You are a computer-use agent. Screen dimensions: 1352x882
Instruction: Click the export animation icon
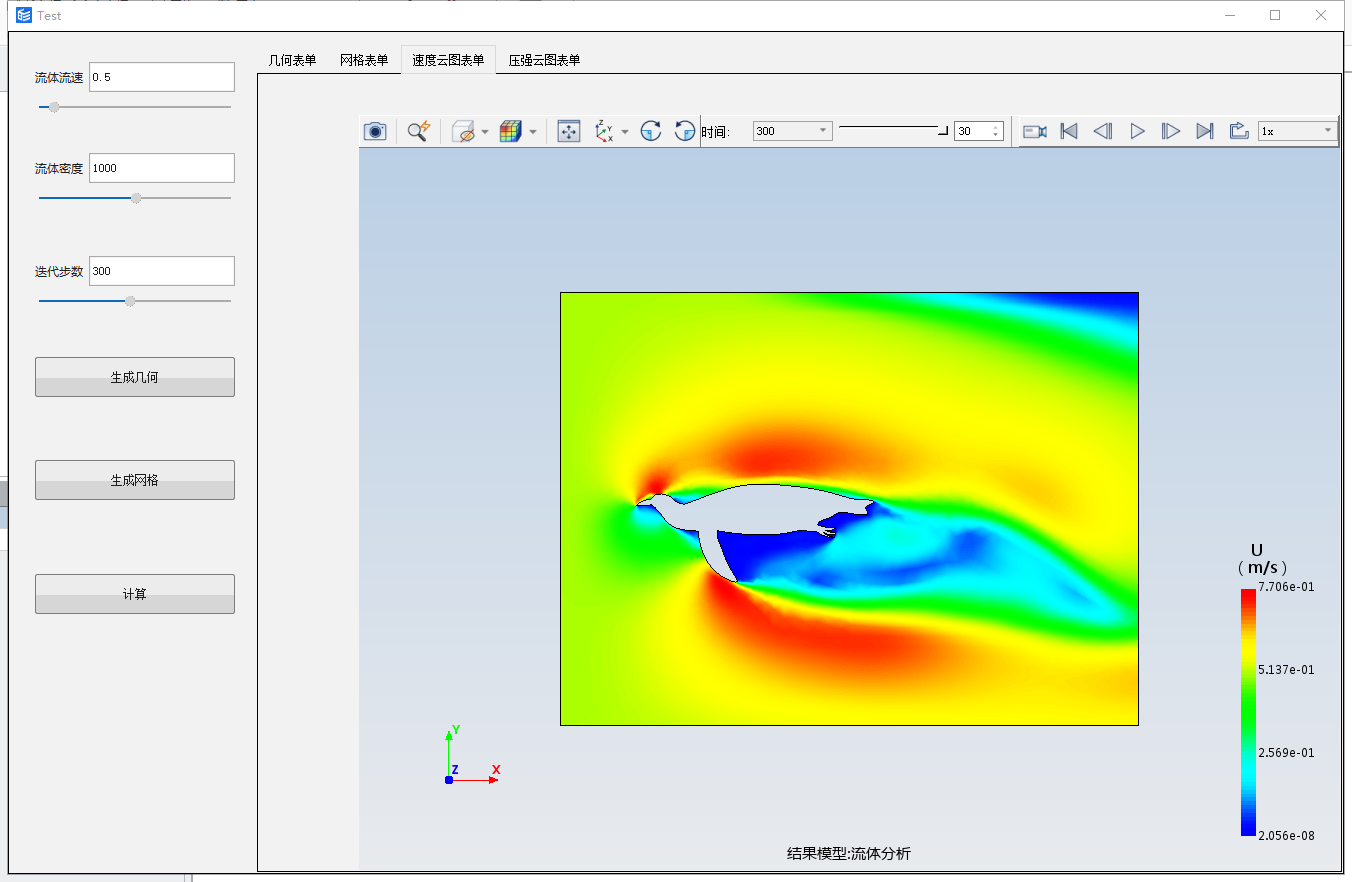coord(1239,131)
